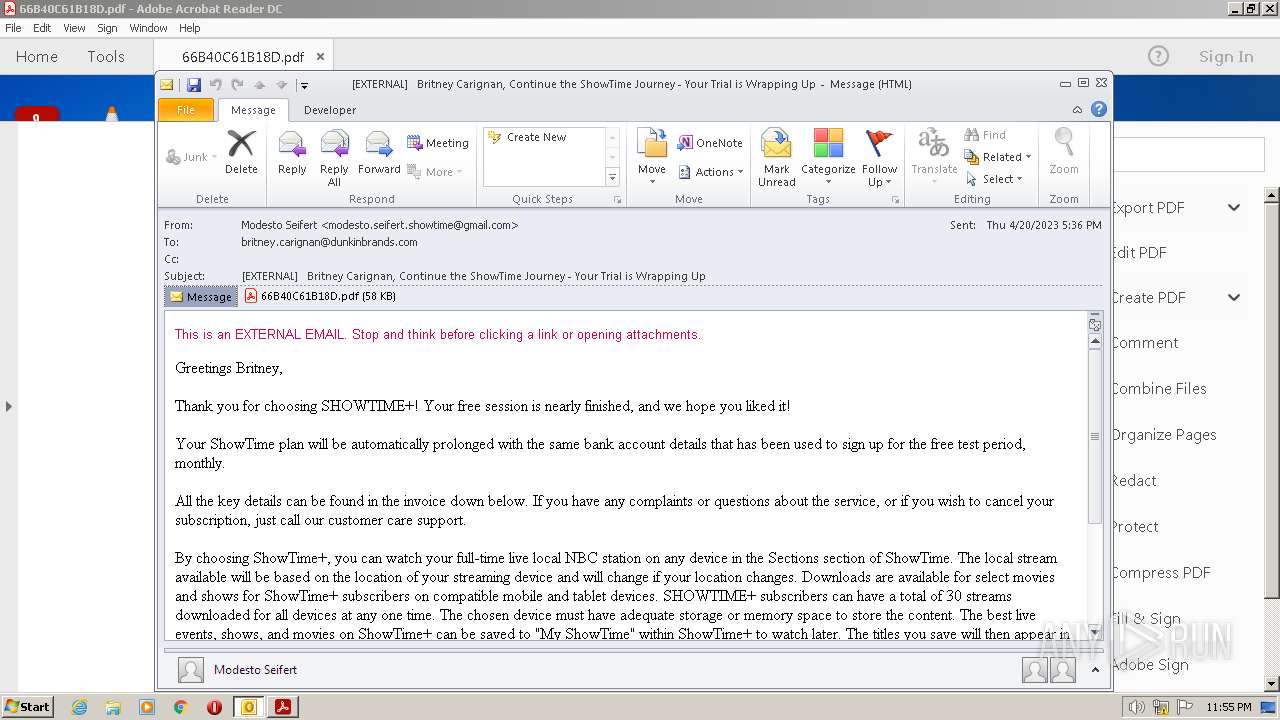The image size is (1280, 720).
Task: Click the Translate icon
Action: coord(934,153)
